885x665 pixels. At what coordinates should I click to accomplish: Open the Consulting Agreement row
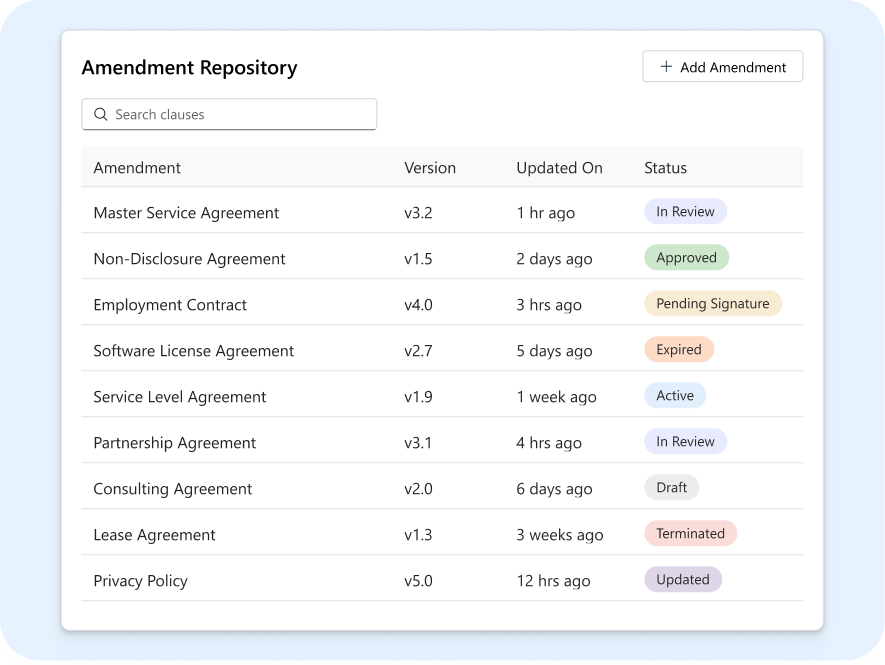coord(442,486)
